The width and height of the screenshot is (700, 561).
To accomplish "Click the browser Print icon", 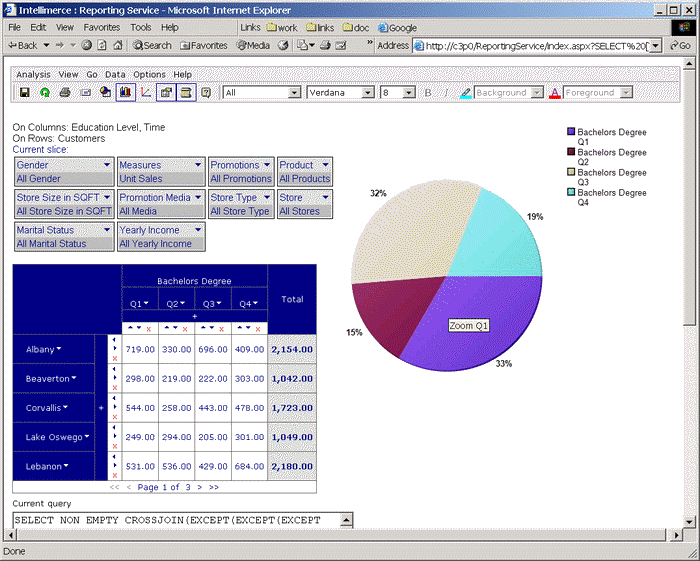I will click(x=325, y=45).
